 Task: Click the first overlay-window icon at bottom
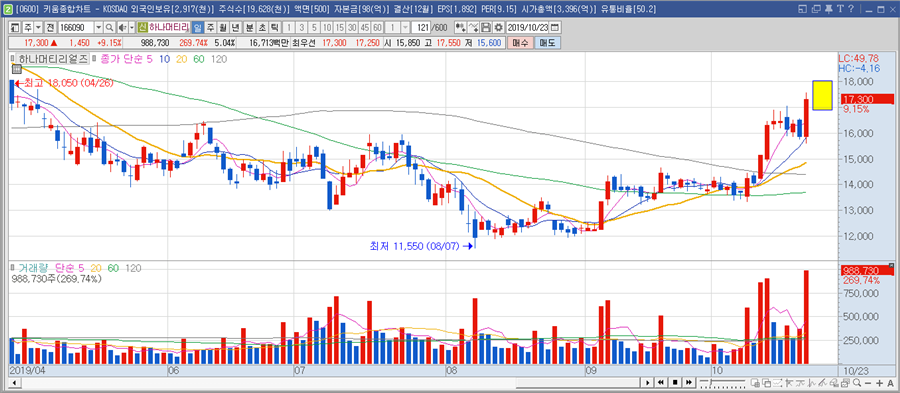(755, 383)
